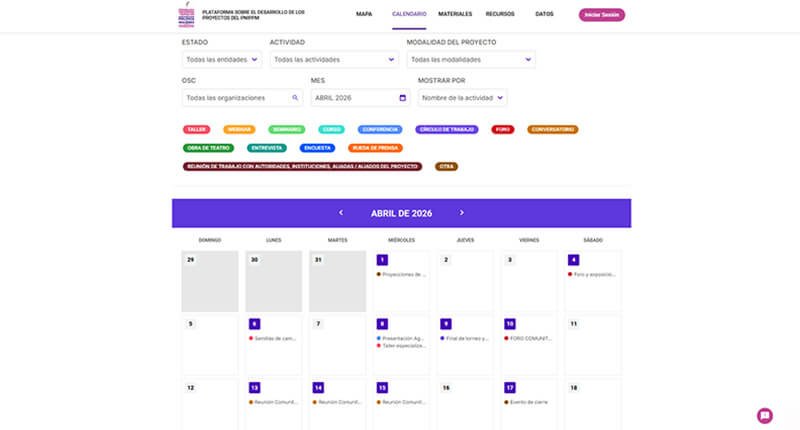Select the highlighted day 17 badge
800x430 pixels.
click(x=509, y=387)
